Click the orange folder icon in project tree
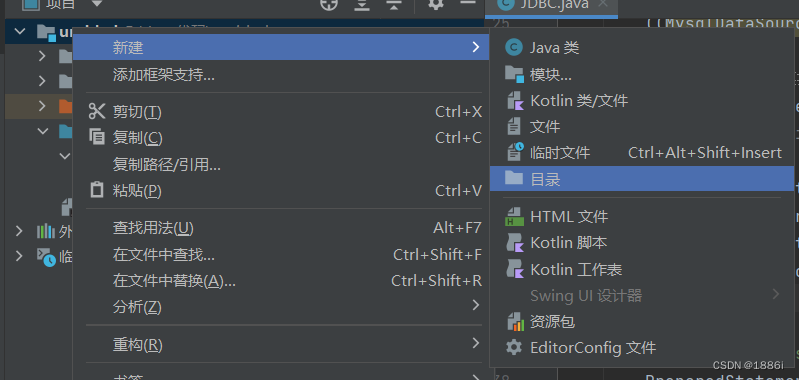 click(x=66, y=106)
